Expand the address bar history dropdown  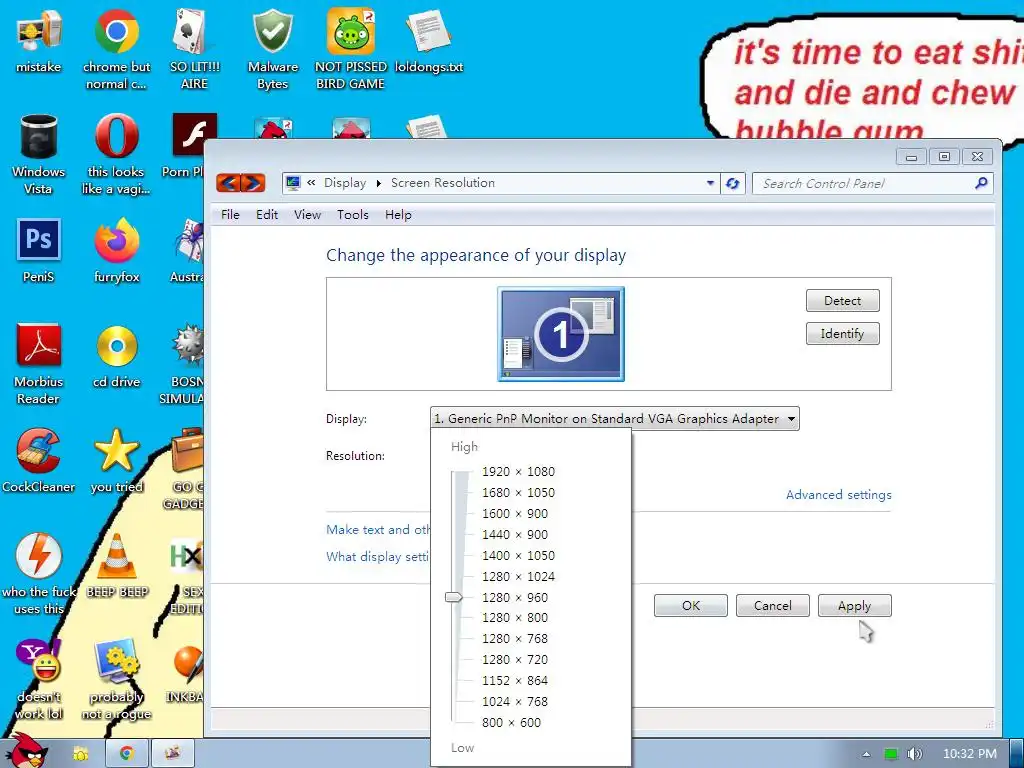[x=710, y=184]
